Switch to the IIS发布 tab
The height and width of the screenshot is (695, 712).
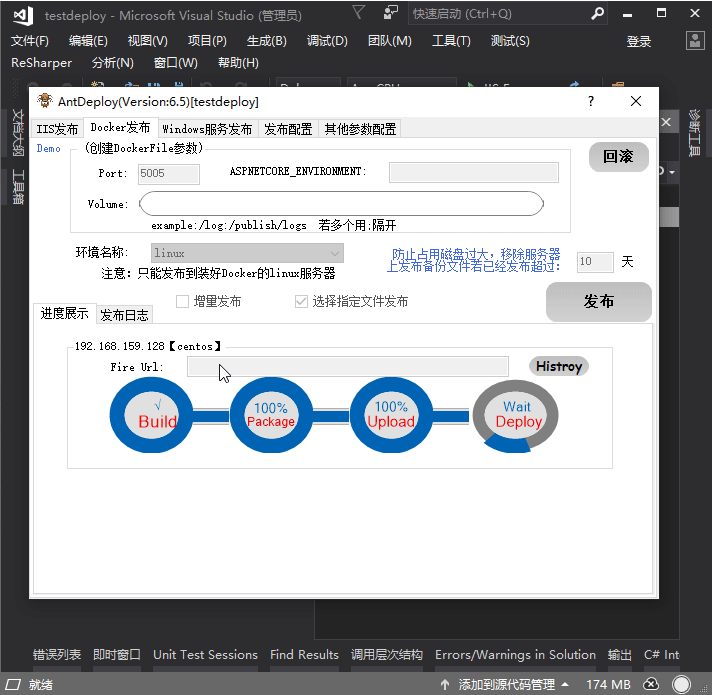(x=57, y=129)
